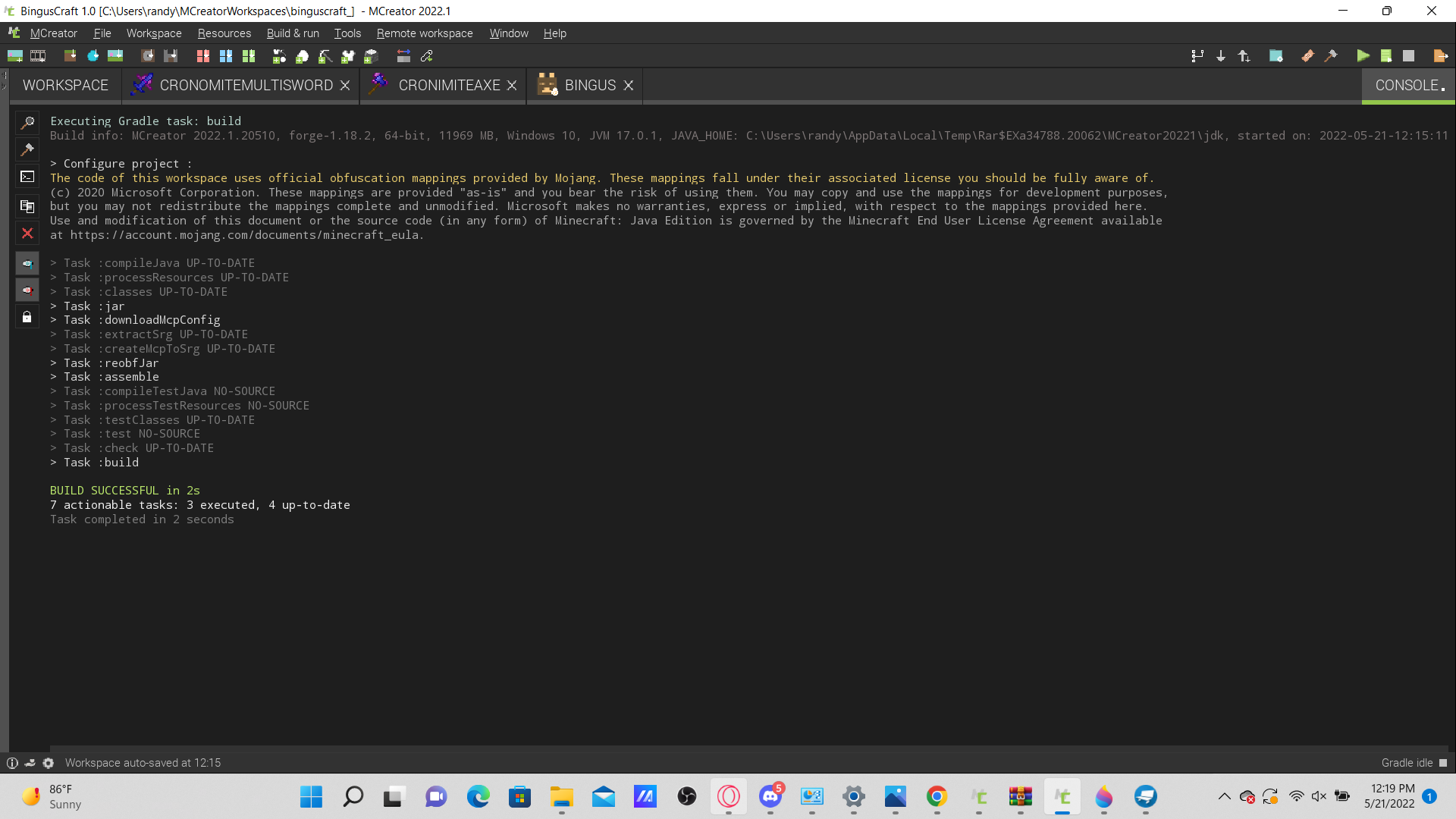This screenshot has width=1456, height=819.
Task: Open workspace folder with the folder icon
Action: 1277,55
